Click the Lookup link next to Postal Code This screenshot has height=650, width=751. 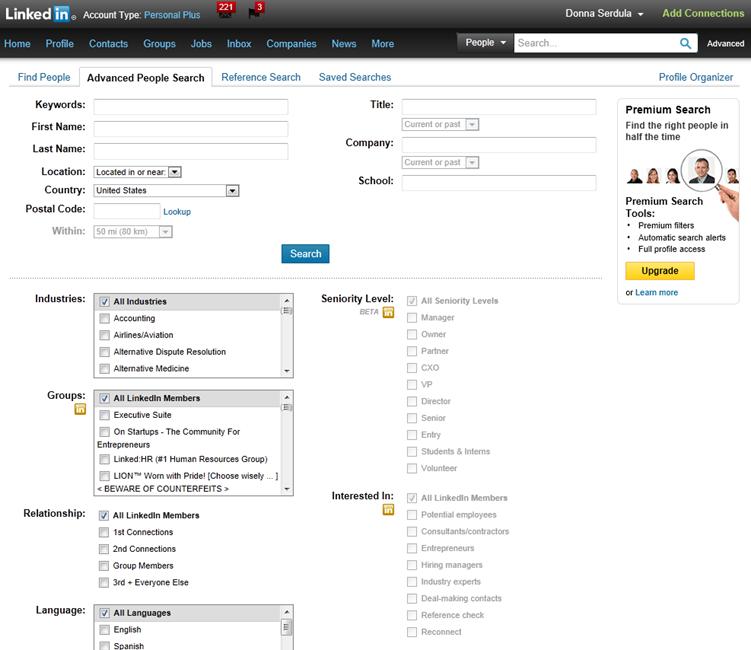(x=177, y=212)
